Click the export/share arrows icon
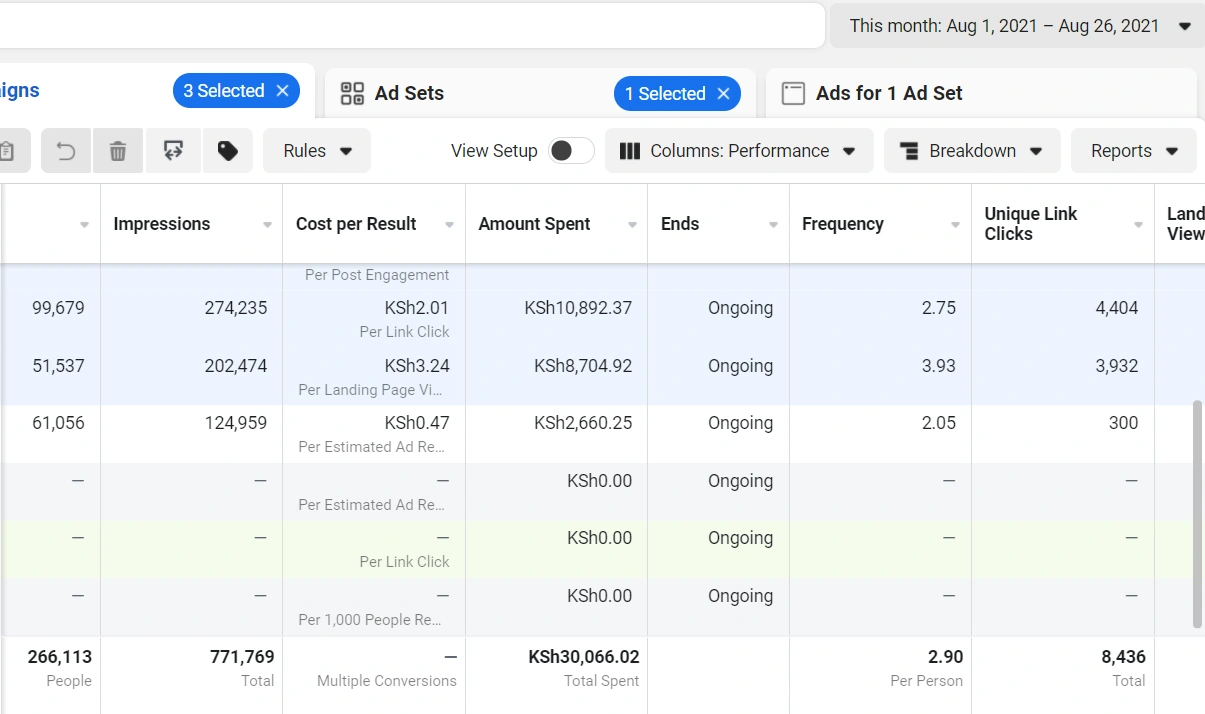The height and width of the screenshot is (714, 1205). [x=174, y=151]
